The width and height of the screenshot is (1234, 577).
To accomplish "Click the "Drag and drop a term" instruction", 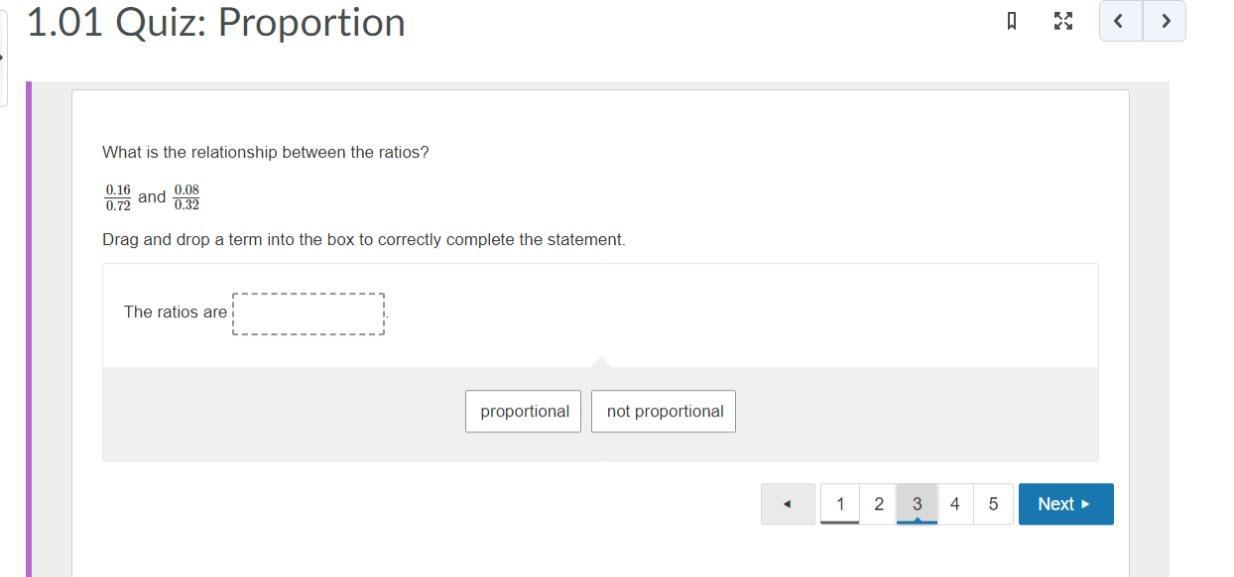I will [363, 240].
